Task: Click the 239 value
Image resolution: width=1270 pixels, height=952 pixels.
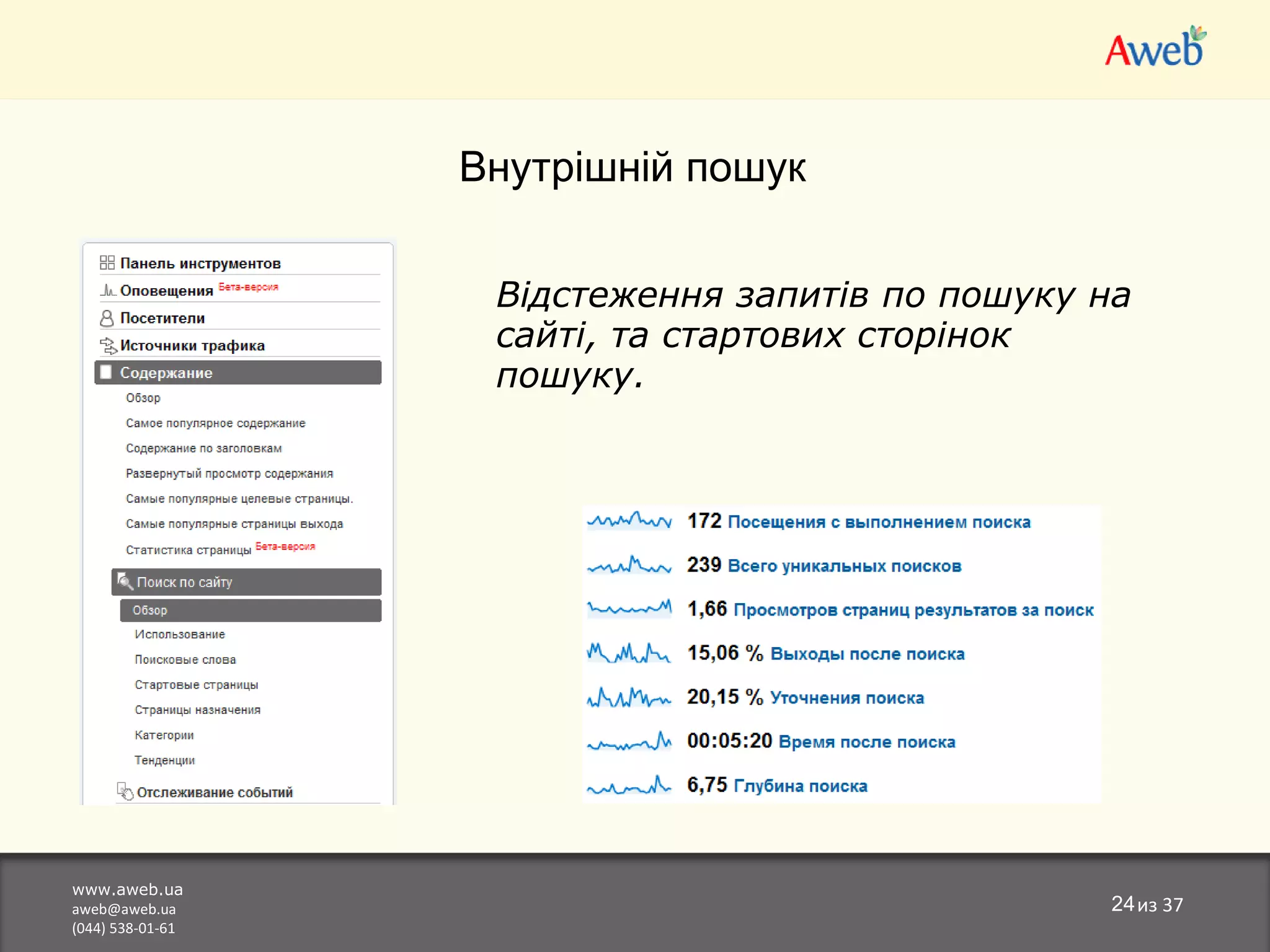Action: 704,565
